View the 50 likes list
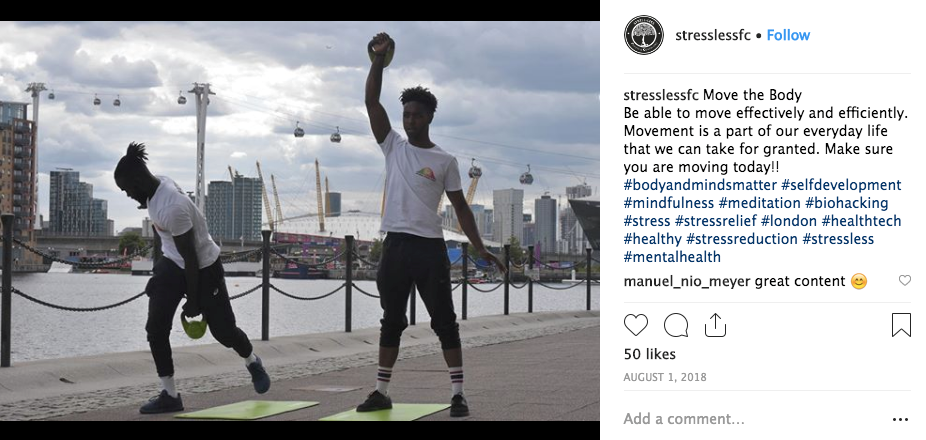 [x=650, y=354]
